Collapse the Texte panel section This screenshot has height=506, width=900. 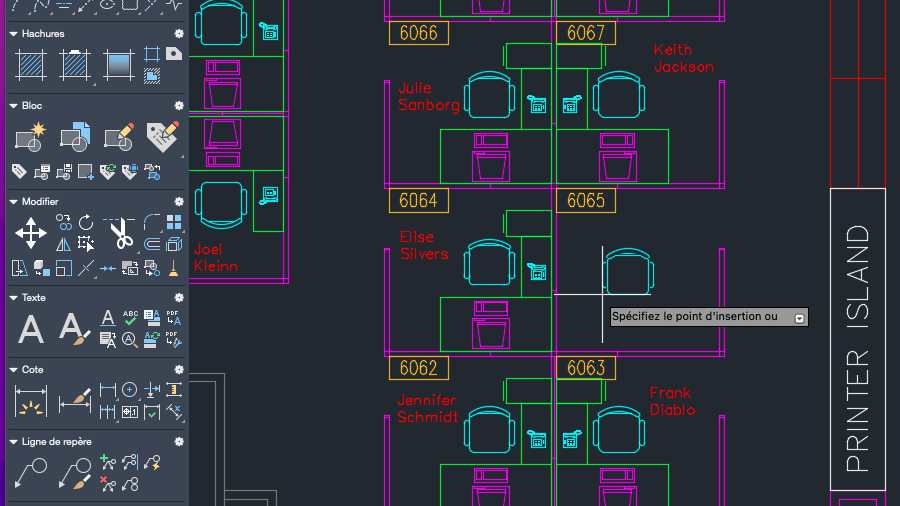(x=13, y=298)
